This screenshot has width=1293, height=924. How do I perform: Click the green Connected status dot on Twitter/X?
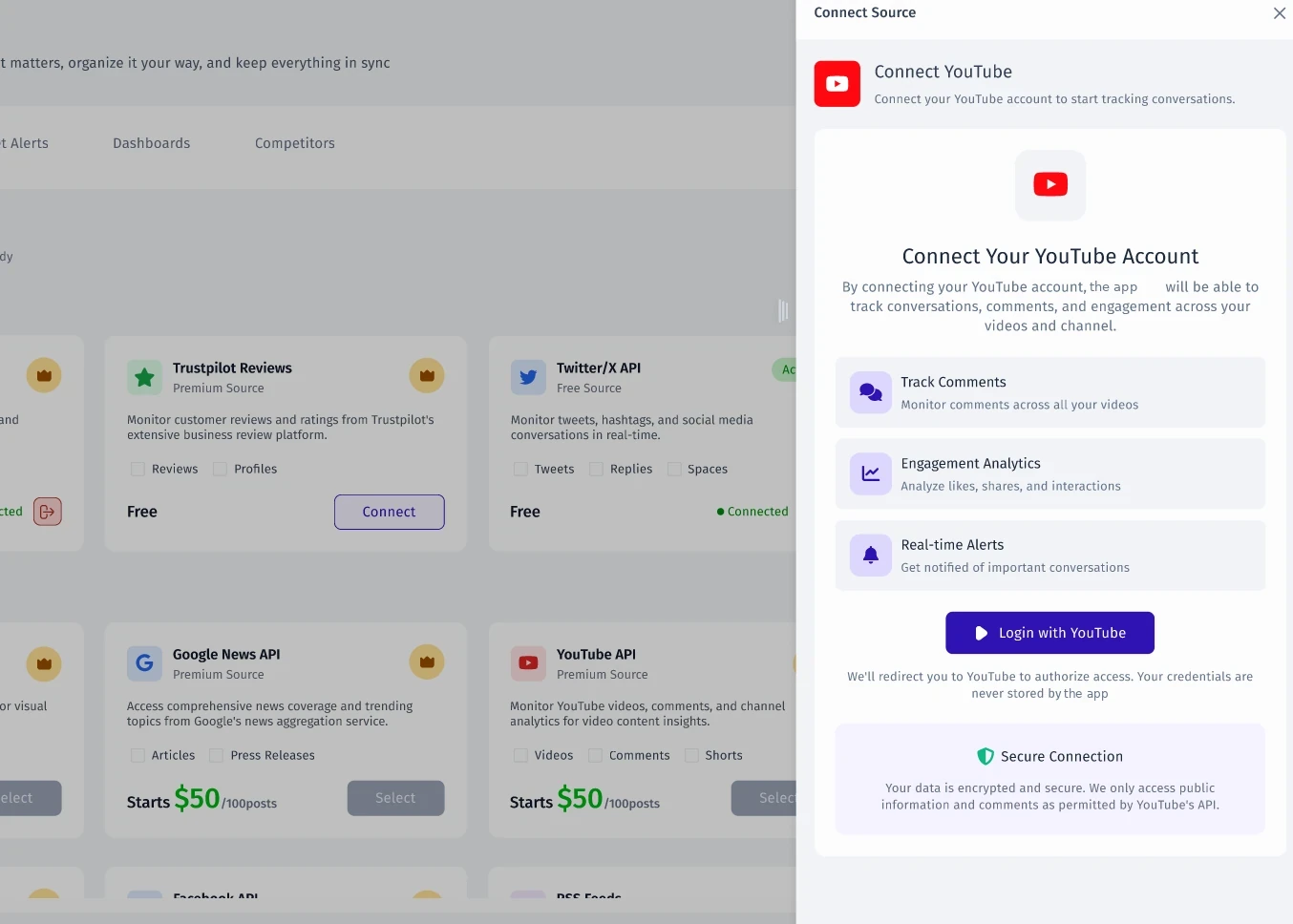(721, 512)
